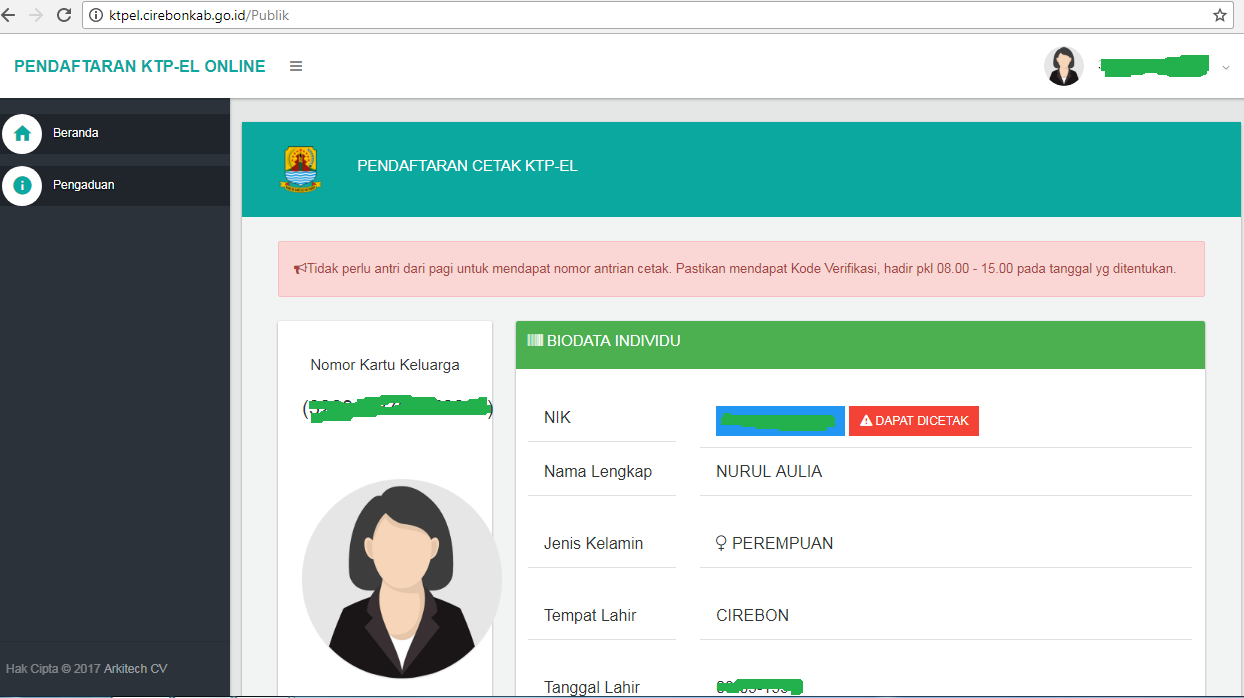Click the site information icon in the address bar

click(x=94, y=15)
